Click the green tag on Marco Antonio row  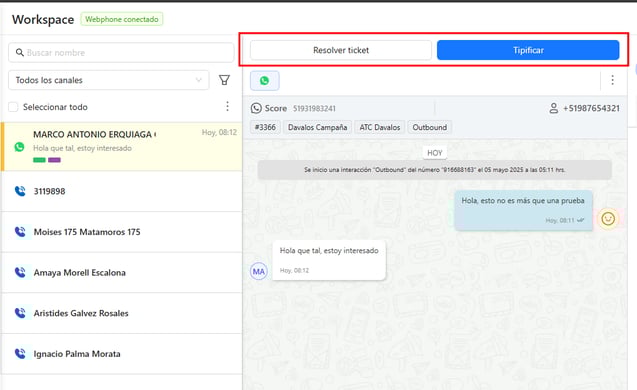[x=39, y=160]
